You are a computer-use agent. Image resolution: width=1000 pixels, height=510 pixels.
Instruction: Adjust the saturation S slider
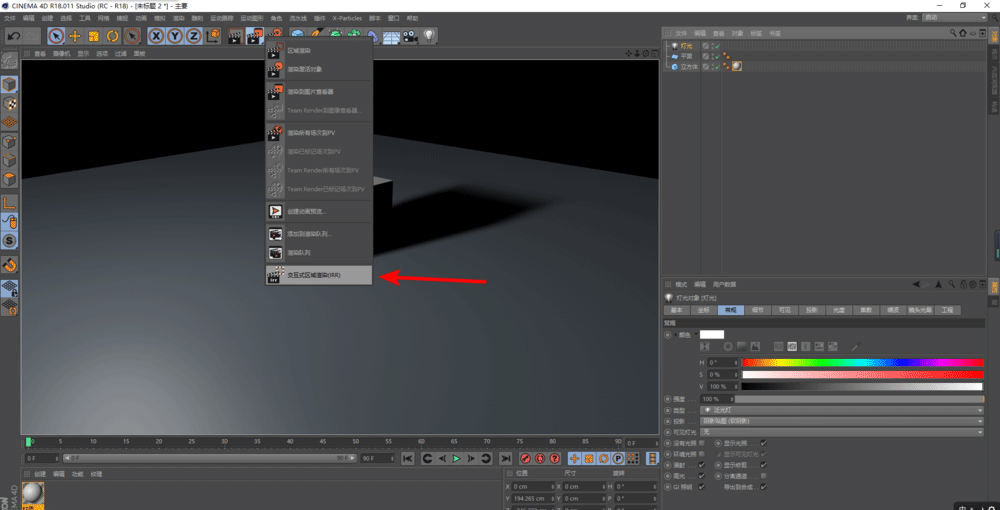point(862,374)
